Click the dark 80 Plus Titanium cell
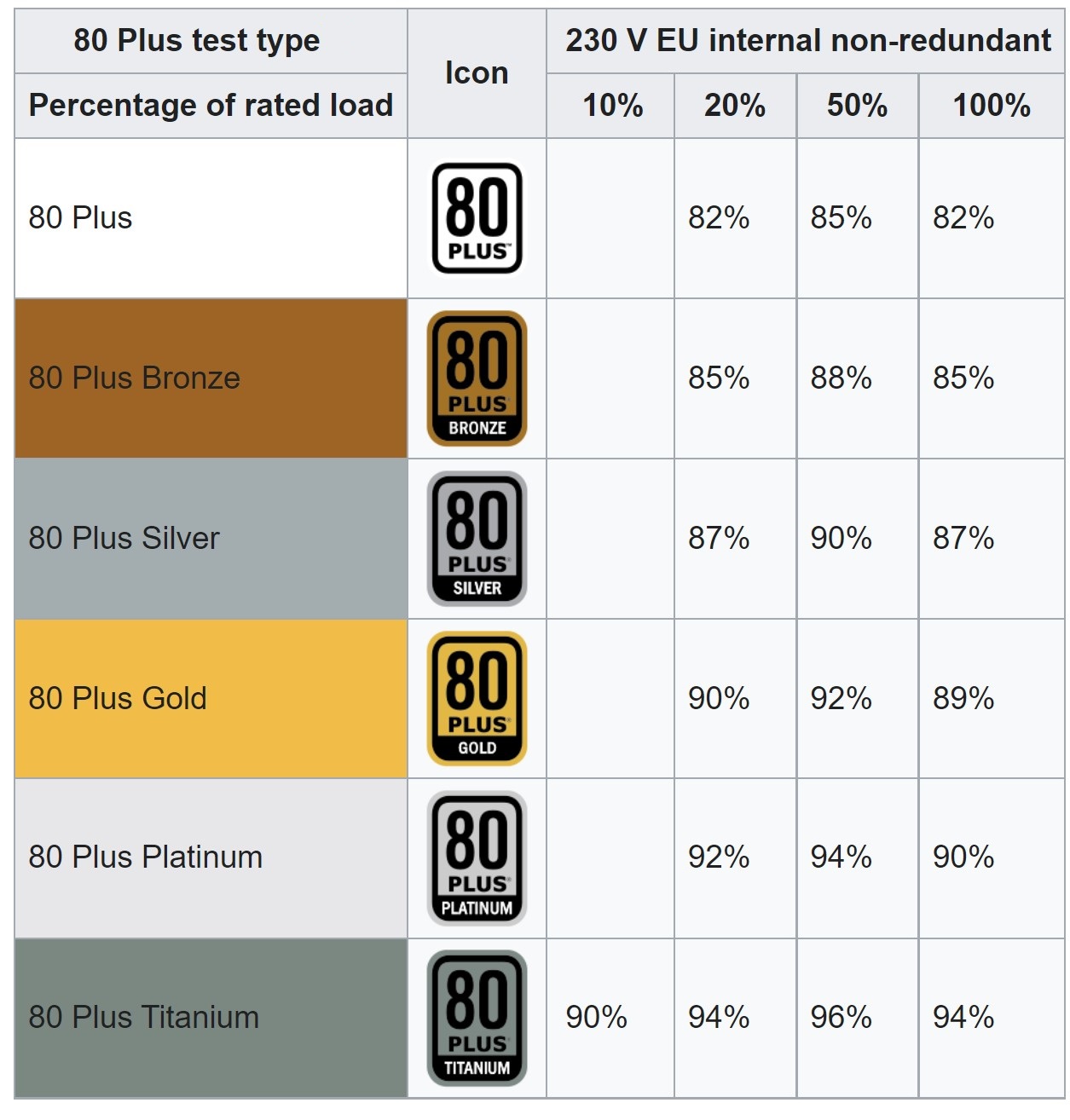Viewport: 1070px width, 1120px height. click(211, 1018)
